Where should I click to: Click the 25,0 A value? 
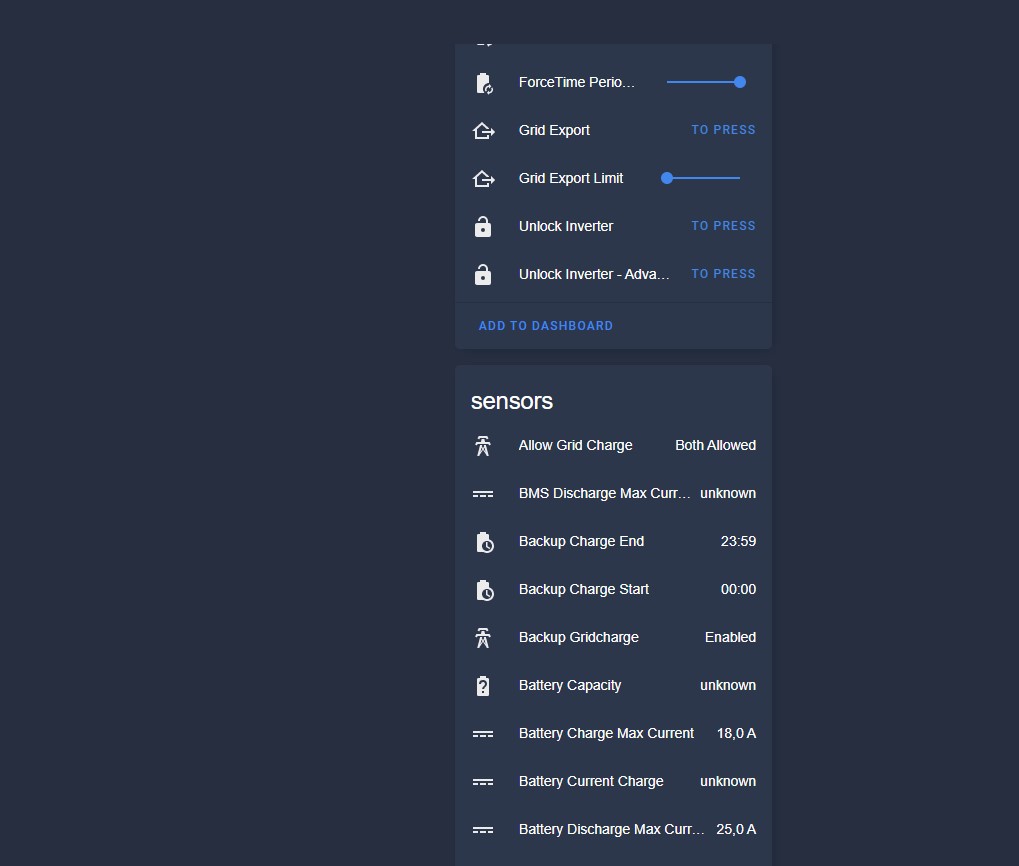pos(736,830)
